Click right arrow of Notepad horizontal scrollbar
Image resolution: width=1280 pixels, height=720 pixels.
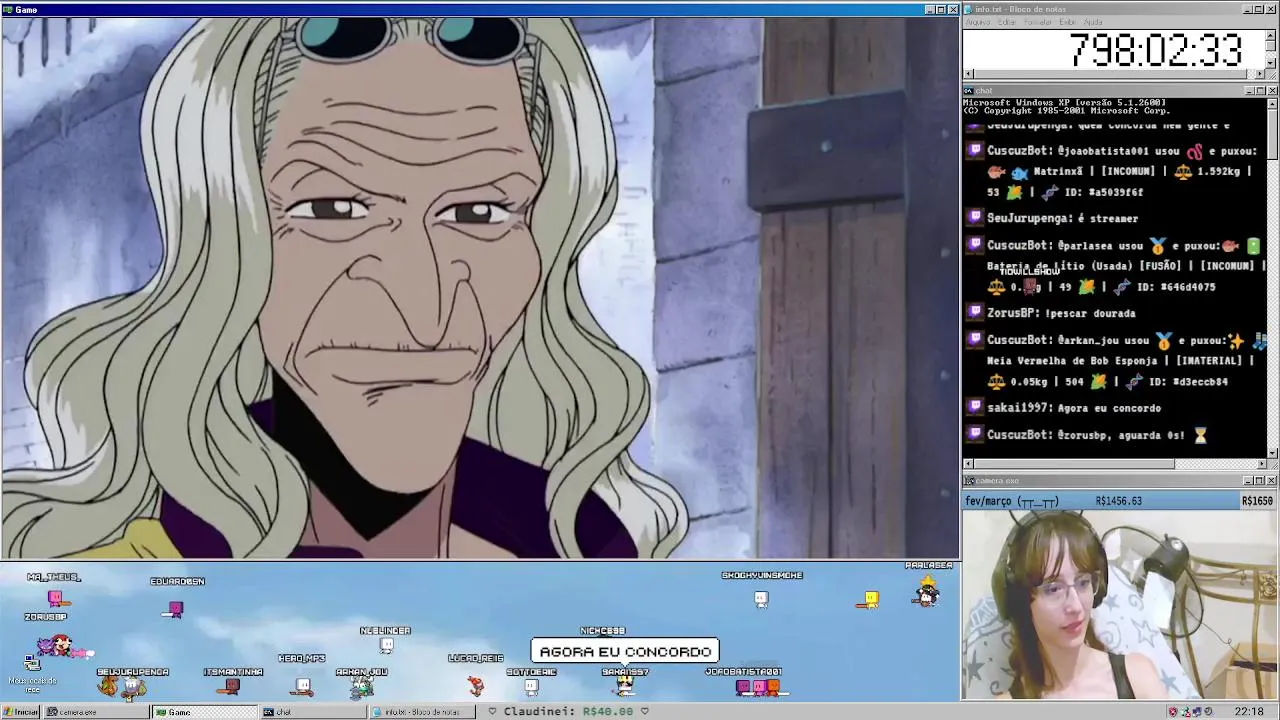1260,75
